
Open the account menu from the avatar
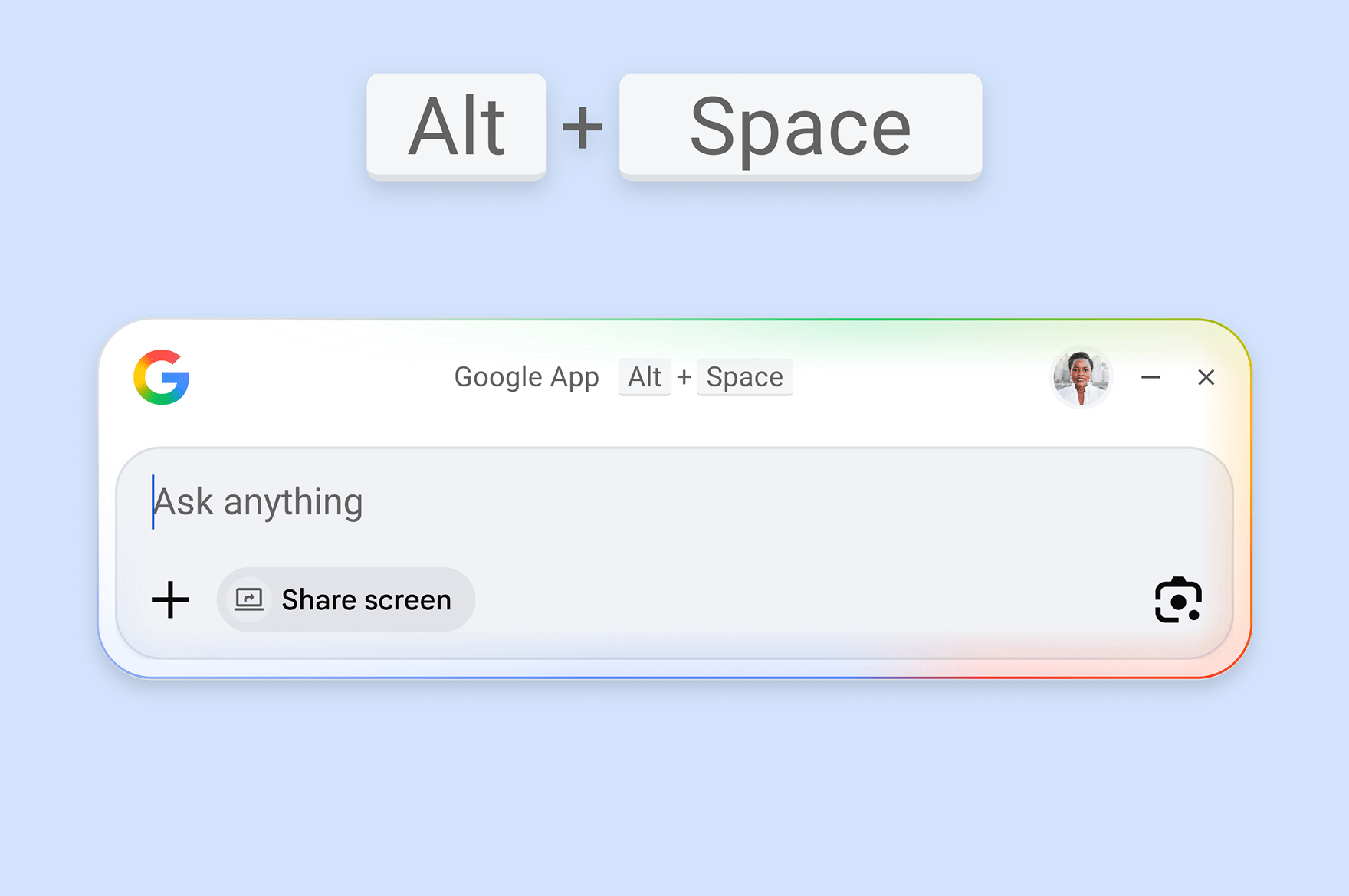point(1081,377)
